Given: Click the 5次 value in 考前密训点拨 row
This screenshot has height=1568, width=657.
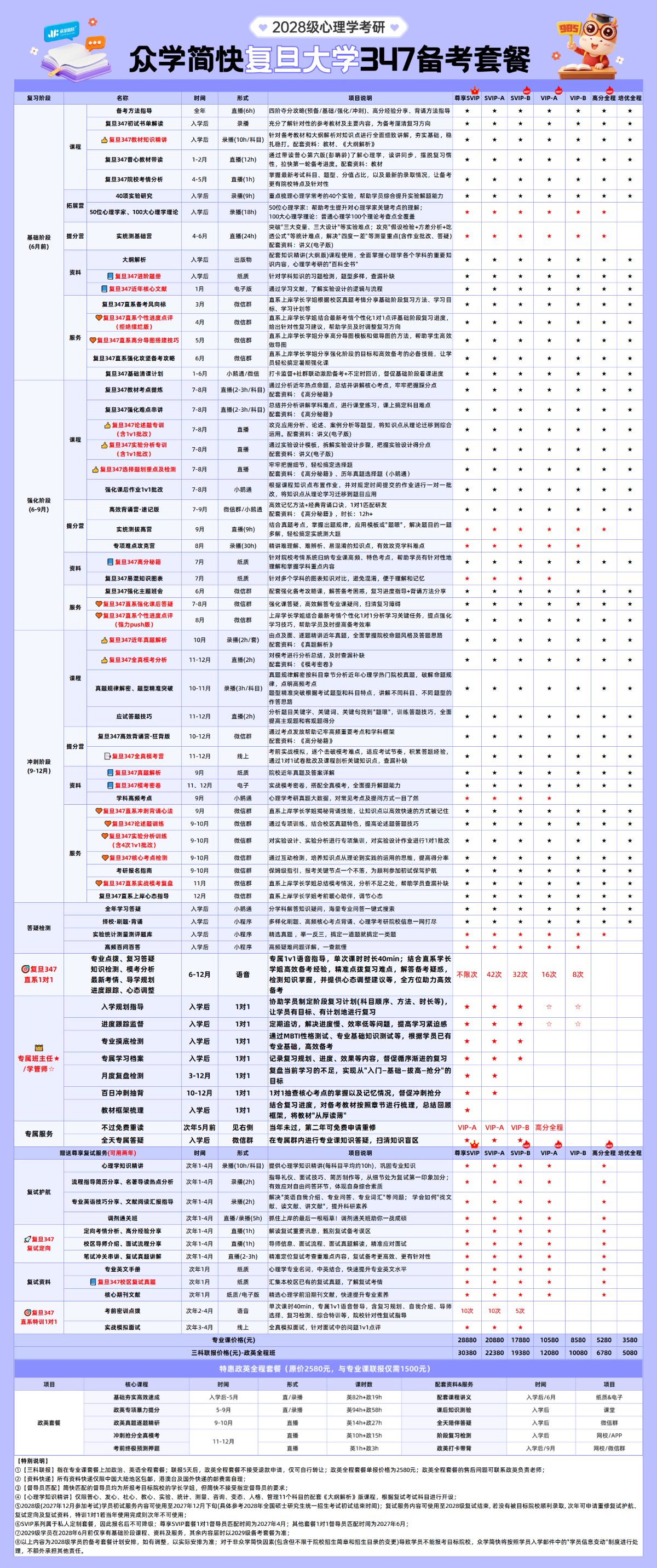Looking at the screenshot, I should (520, 1311).
